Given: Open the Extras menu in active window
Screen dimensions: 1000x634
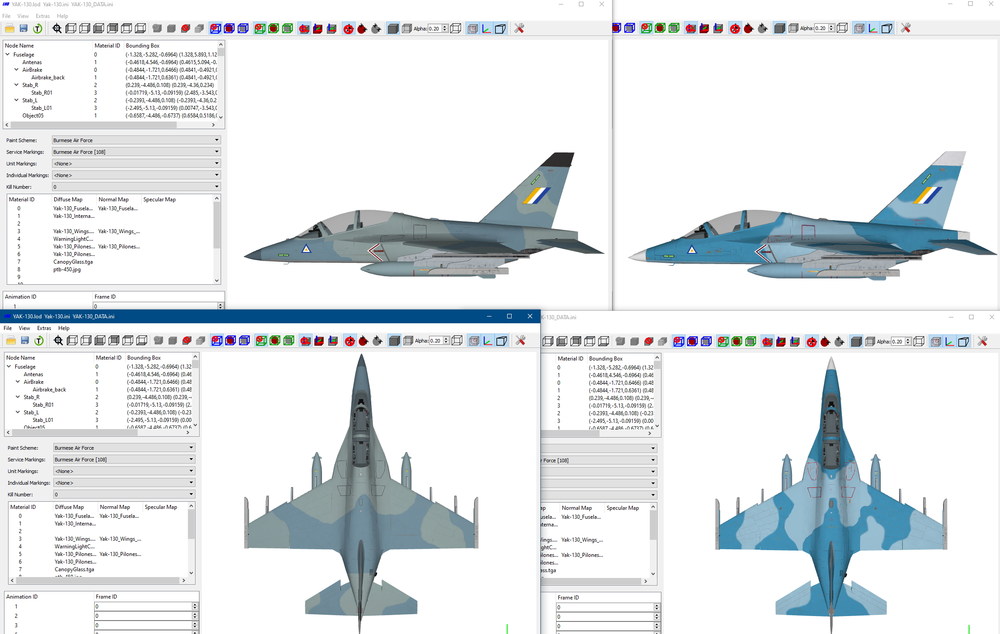Looking at the screenshot, I should pos(43,328).
